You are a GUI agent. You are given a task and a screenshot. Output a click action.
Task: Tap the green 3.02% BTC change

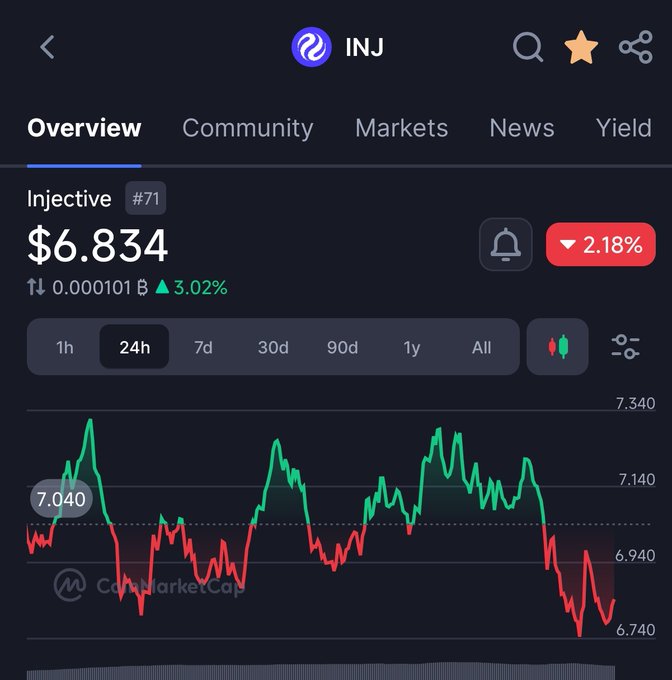[x=191, y=287]
